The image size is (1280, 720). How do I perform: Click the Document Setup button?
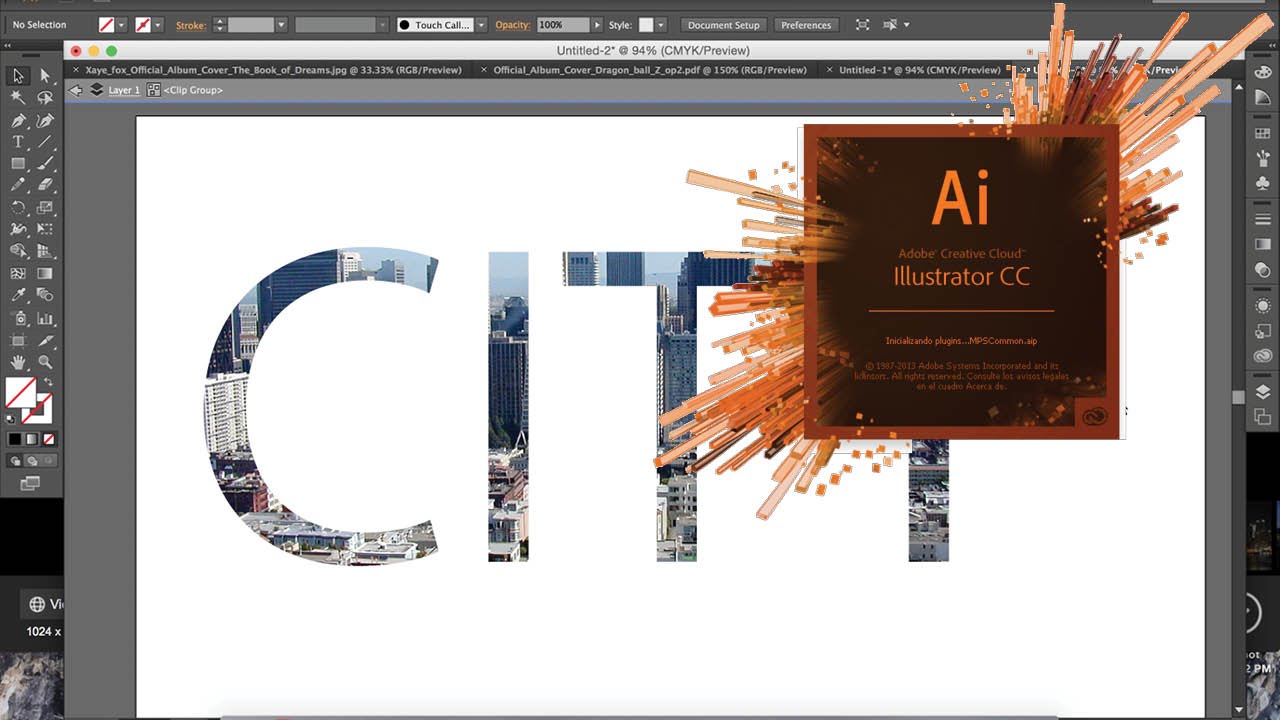click(722, 24)
